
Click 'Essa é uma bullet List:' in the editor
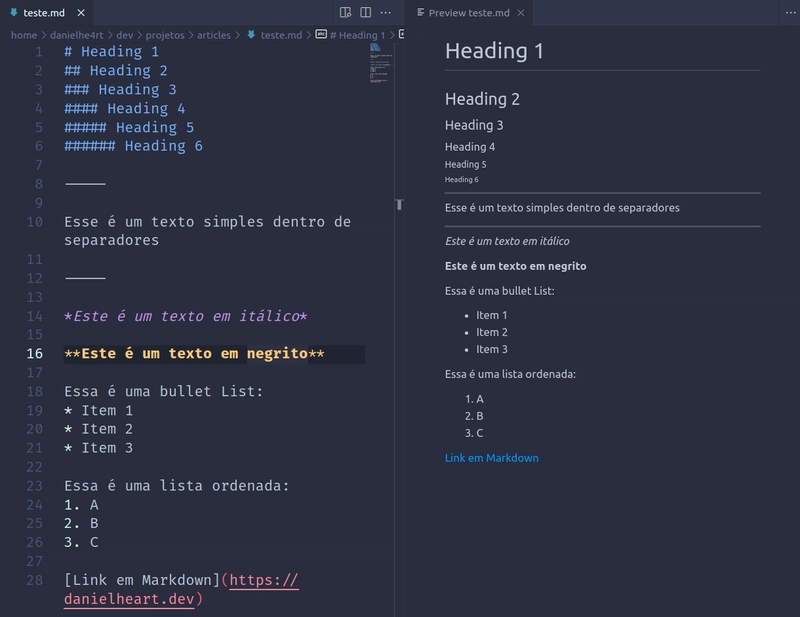click(163, 391)
